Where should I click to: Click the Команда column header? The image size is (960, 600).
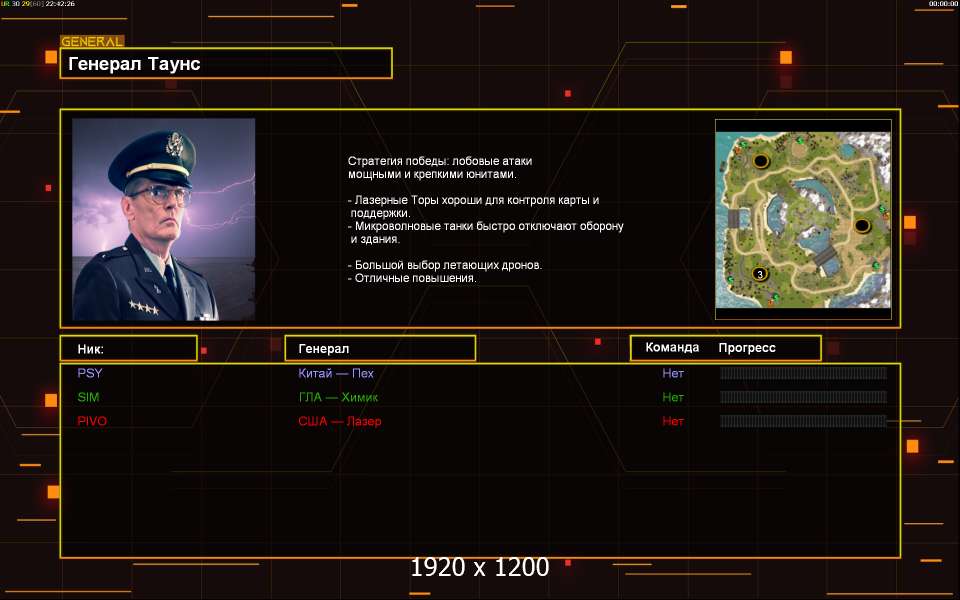coord(672,348)
